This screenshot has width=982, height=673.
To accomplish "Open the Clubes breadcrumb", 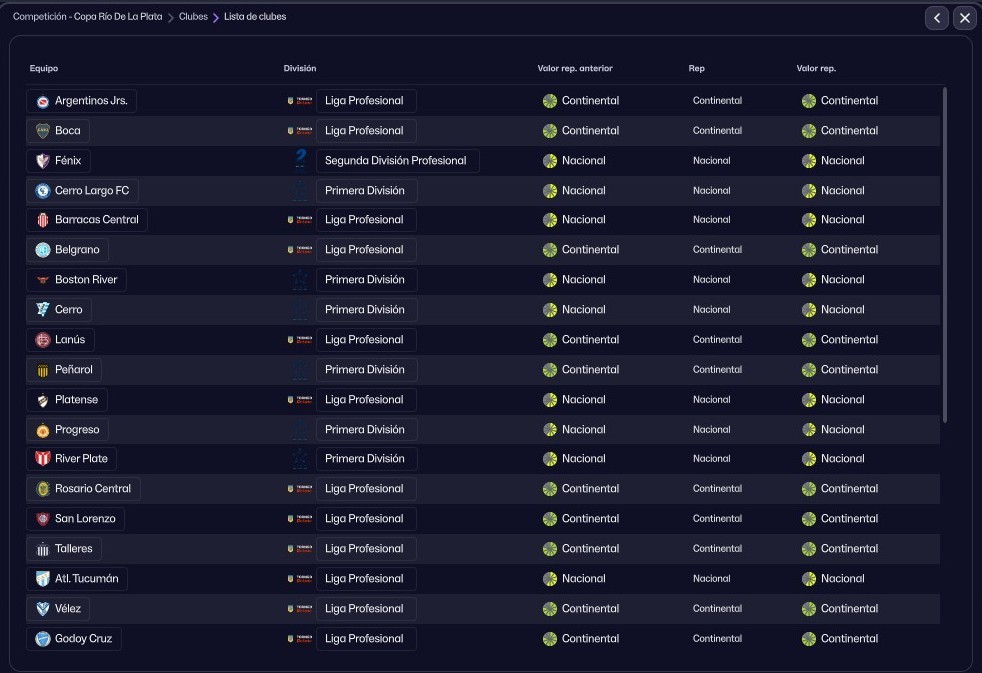I will pos(193,17).
